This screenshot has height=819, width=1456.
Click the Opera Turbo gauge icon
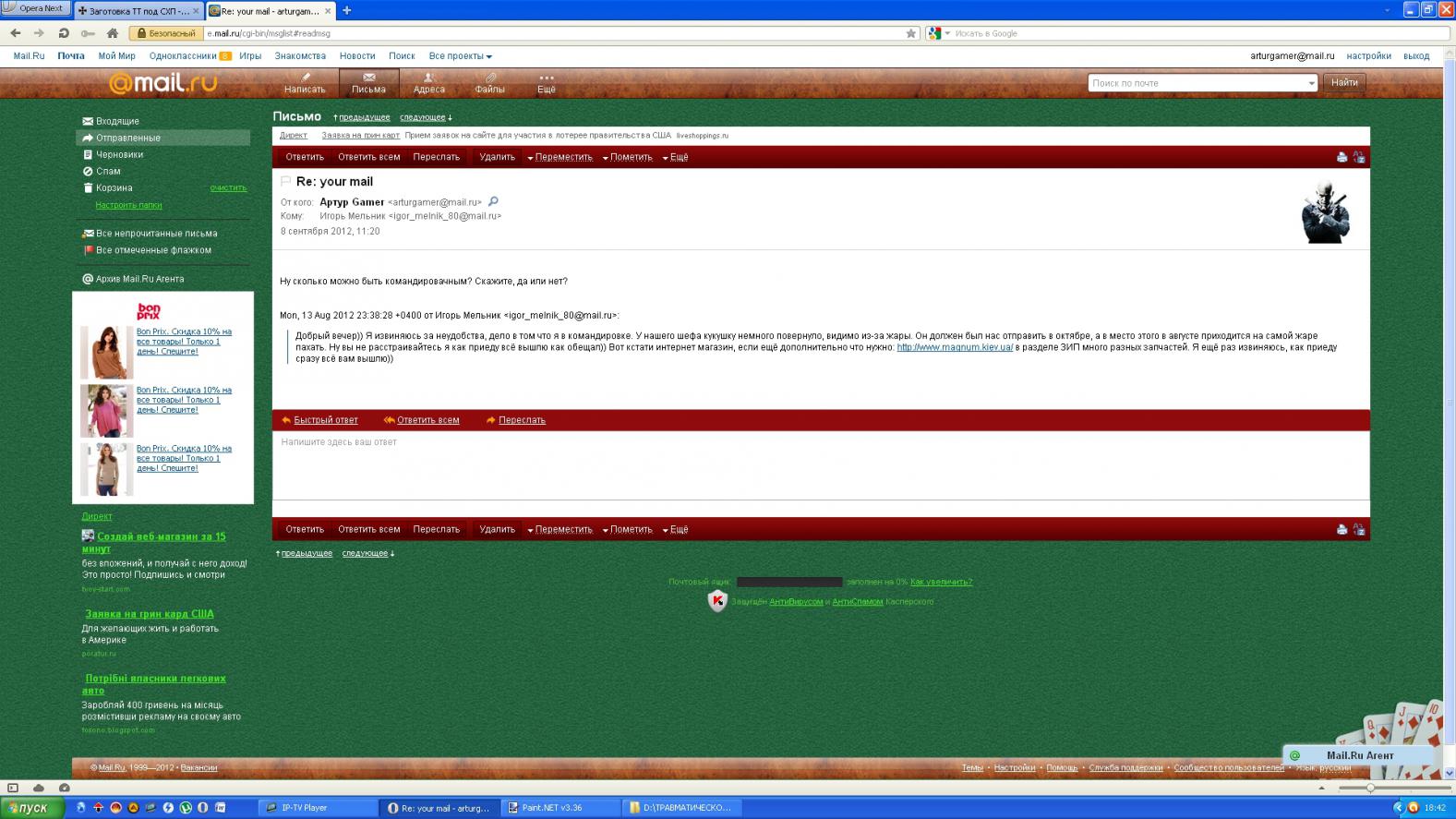pyautogui.click(x=64, y=788)
